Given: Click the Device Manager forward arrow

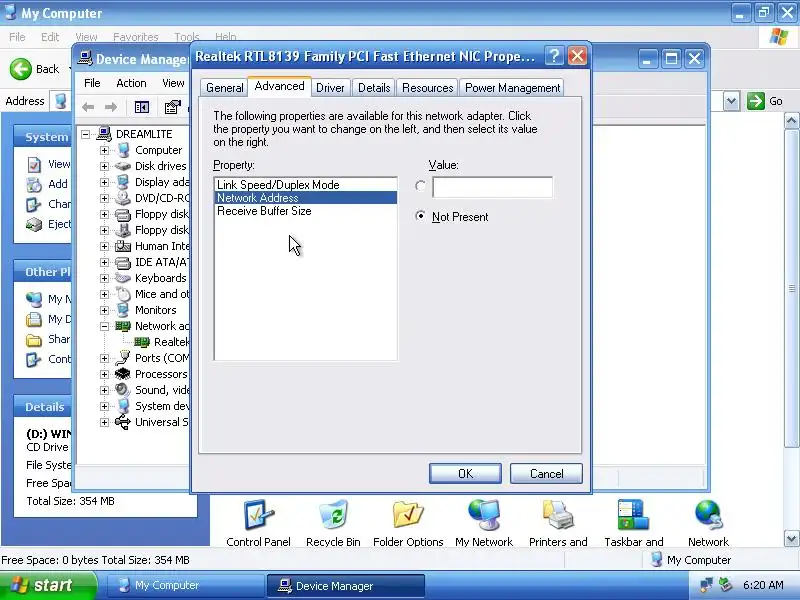Looking at the screenshot, I should 111,107.
